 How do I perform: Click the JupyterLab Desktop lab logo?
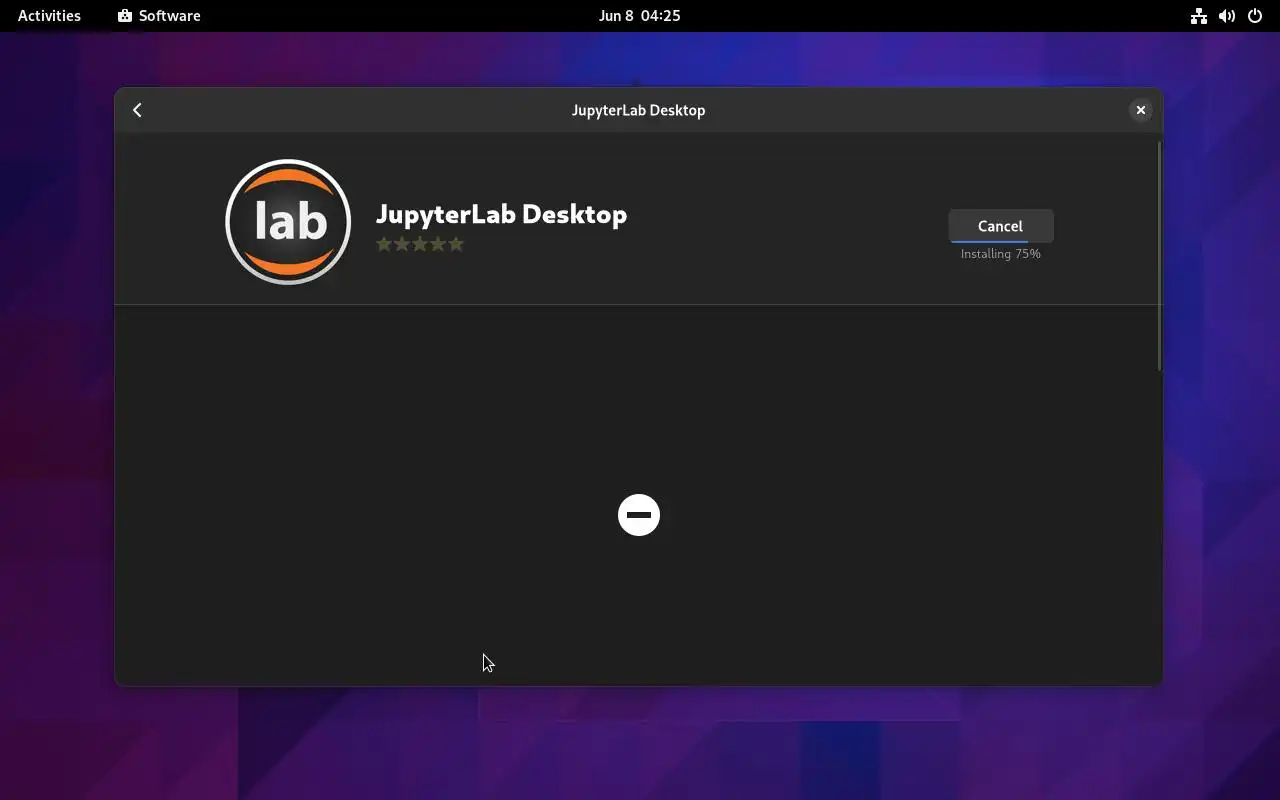pyautogui.click(x=288, y=222)
